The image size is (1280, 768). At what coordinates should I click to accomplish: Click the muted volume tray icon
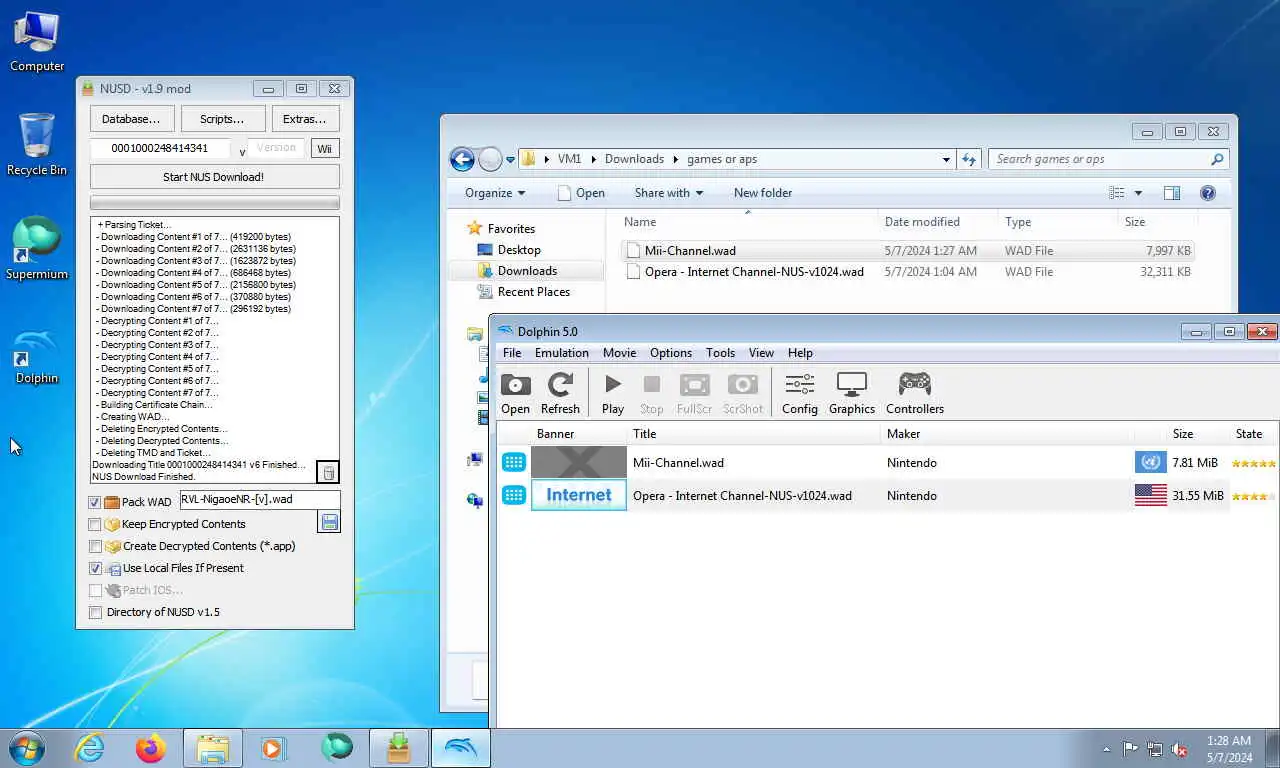(1179, 749)
